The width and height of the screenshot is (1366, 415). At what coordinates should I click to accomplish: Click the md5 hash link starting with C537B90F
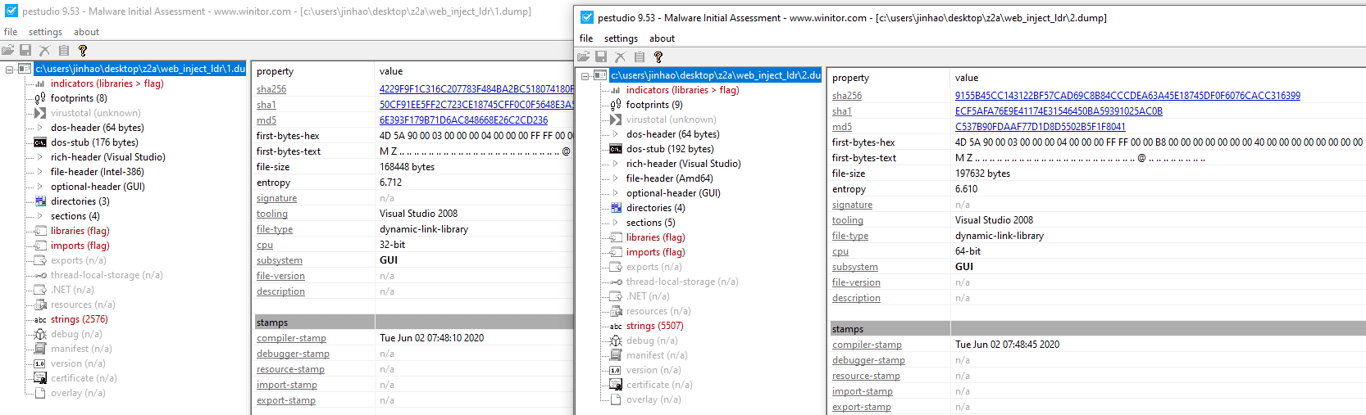pyautogui.click(x=1040, y=127)
